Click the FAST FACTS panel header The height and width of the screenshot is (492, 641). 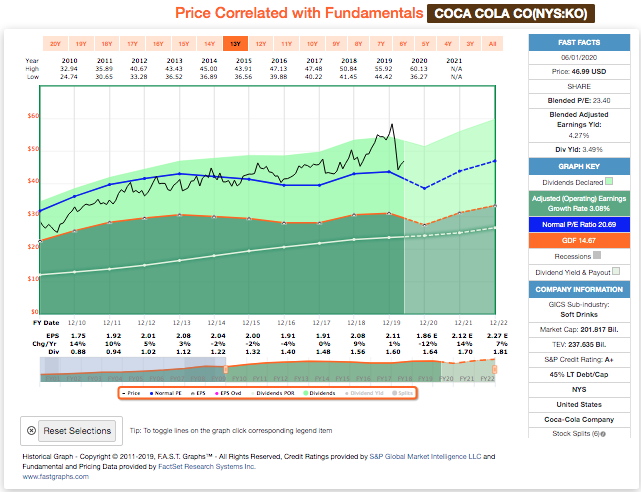579,42
